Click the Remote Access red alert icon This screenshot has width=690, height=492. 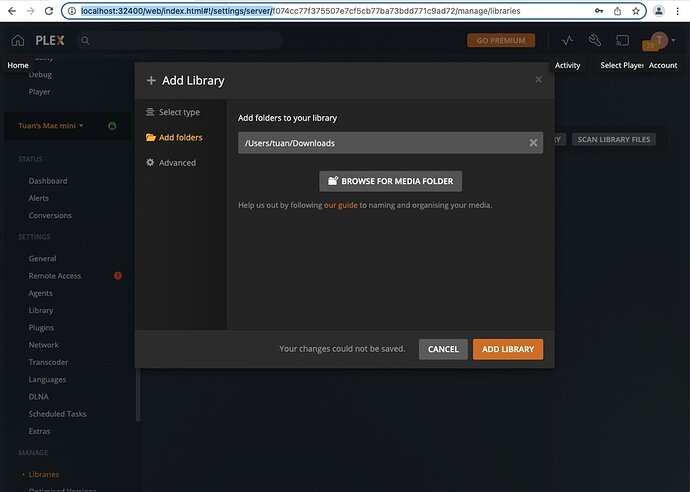pyautogui.click(x=118, y=276)
